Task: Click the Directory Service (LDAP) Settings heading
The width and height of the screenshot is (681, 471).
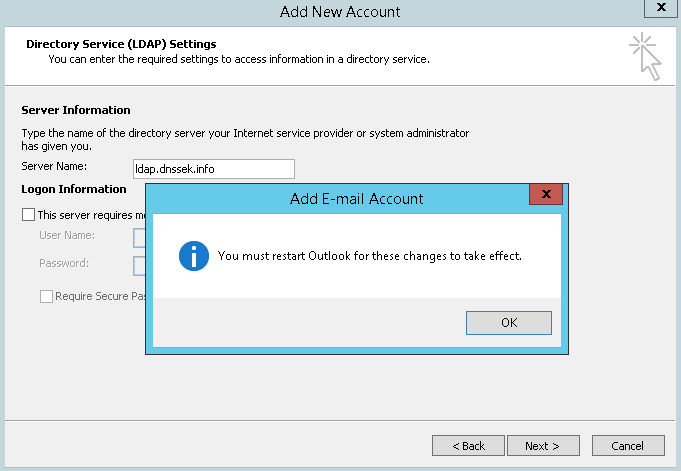Action: tap(121, 44)
